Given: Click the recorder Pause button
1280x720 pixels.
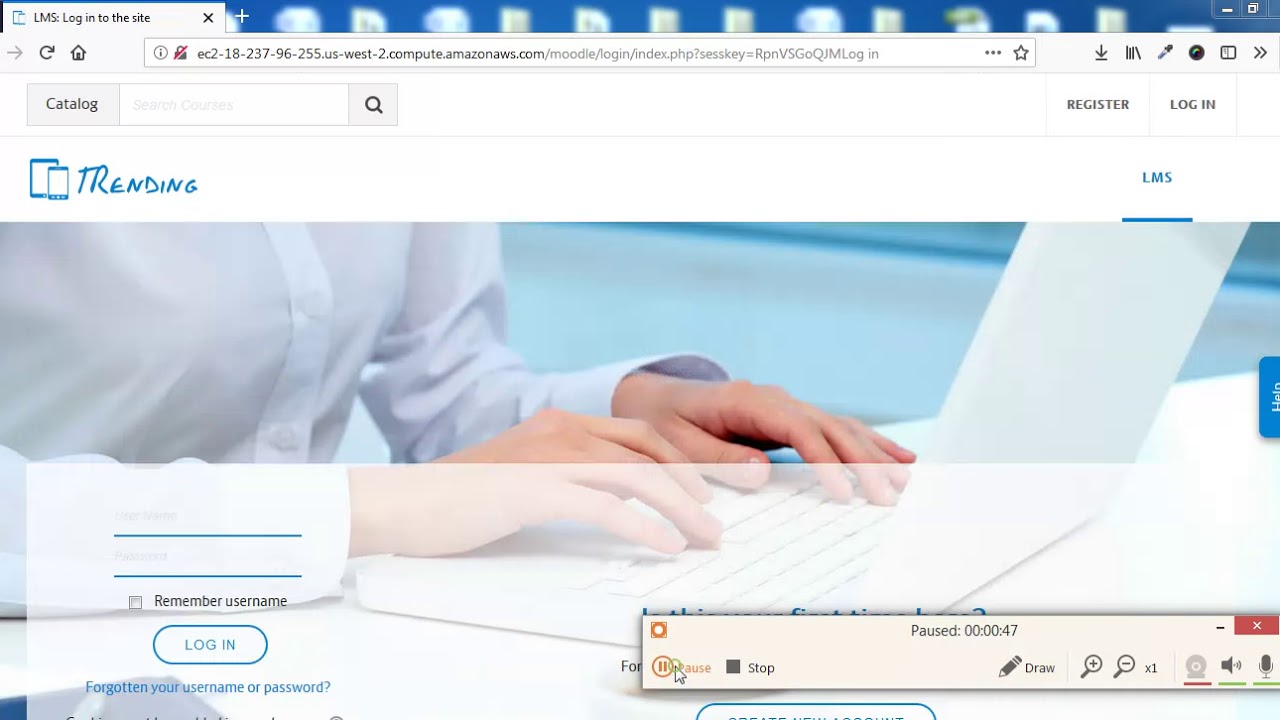Looking at the screenshot, I should pos(682,667).
